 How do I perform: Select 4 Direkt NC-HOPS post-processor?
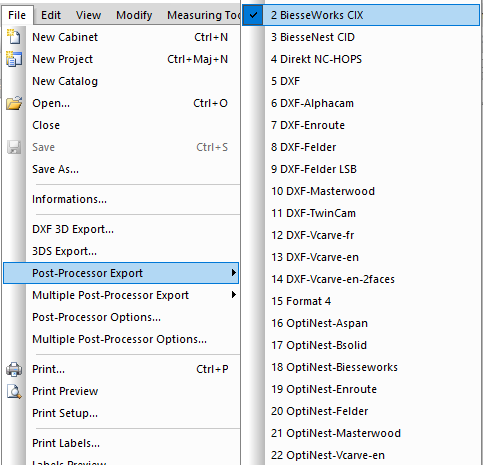361,59
